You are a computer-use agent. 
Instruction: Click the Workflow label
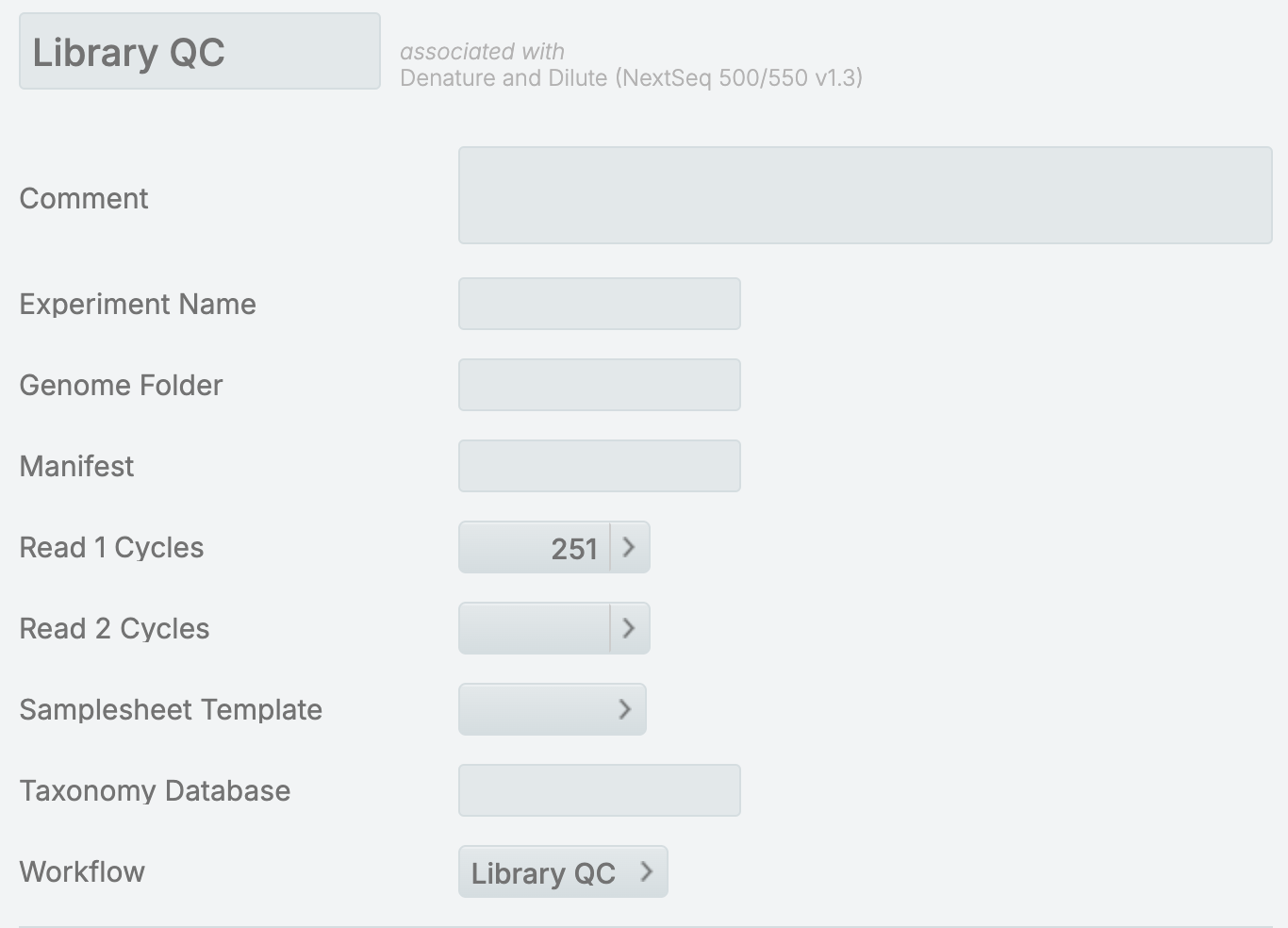82,871
